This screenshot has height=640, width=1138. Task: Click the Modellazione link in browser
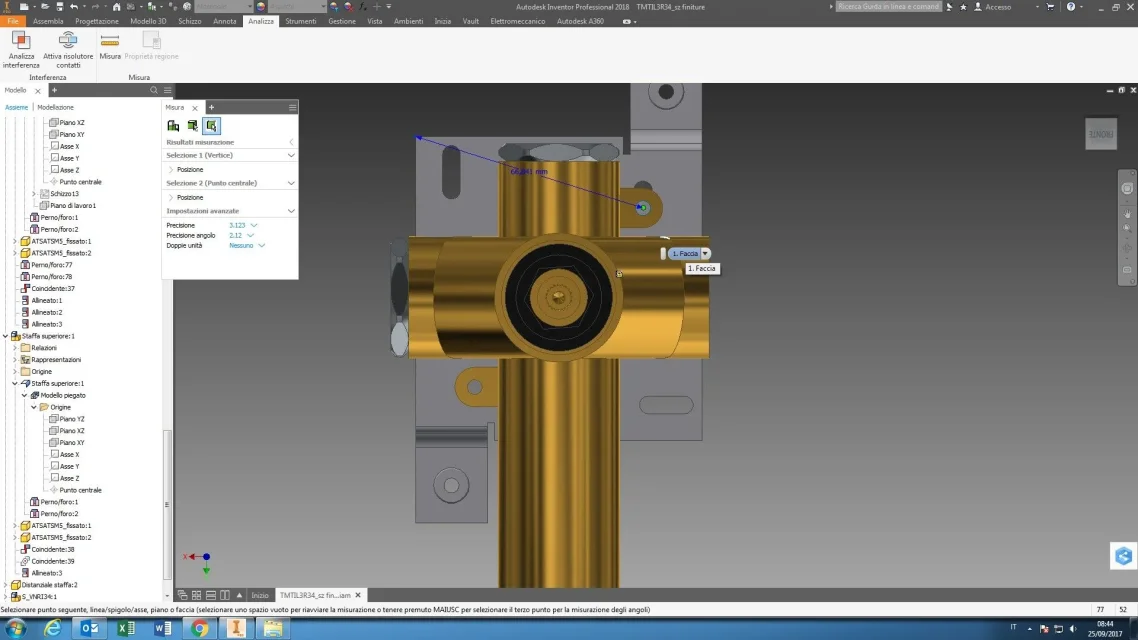55,107
